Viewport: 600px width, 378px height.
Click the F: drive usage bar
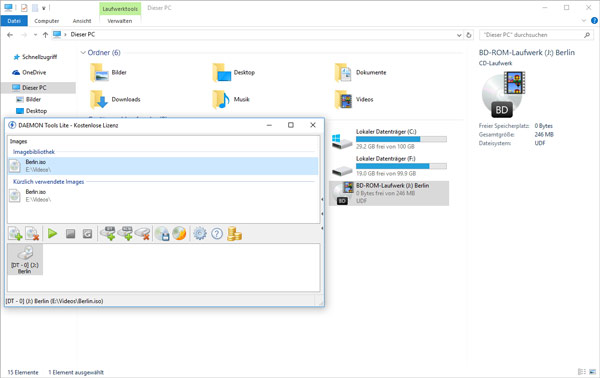pos(401,166)
